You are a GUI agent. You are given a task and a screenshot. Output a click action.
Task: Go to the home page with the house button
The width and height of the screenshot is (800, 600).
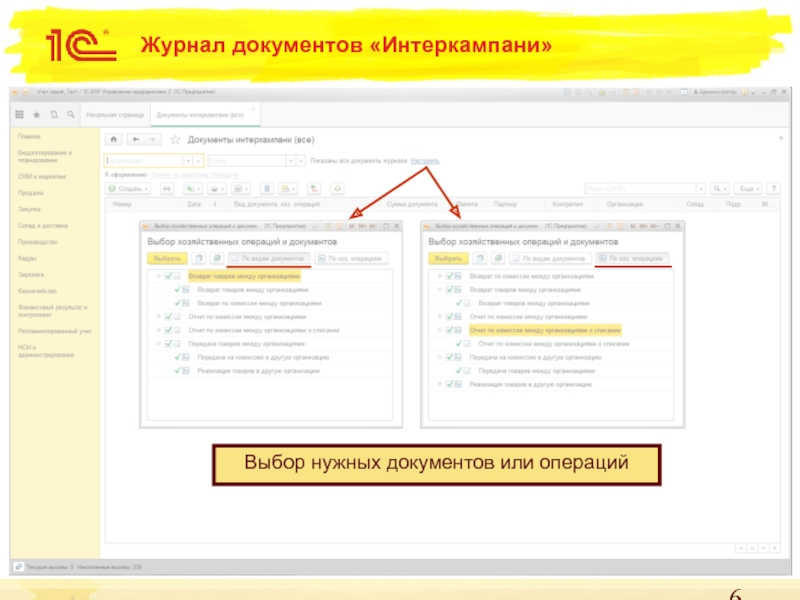click(114, 139)
